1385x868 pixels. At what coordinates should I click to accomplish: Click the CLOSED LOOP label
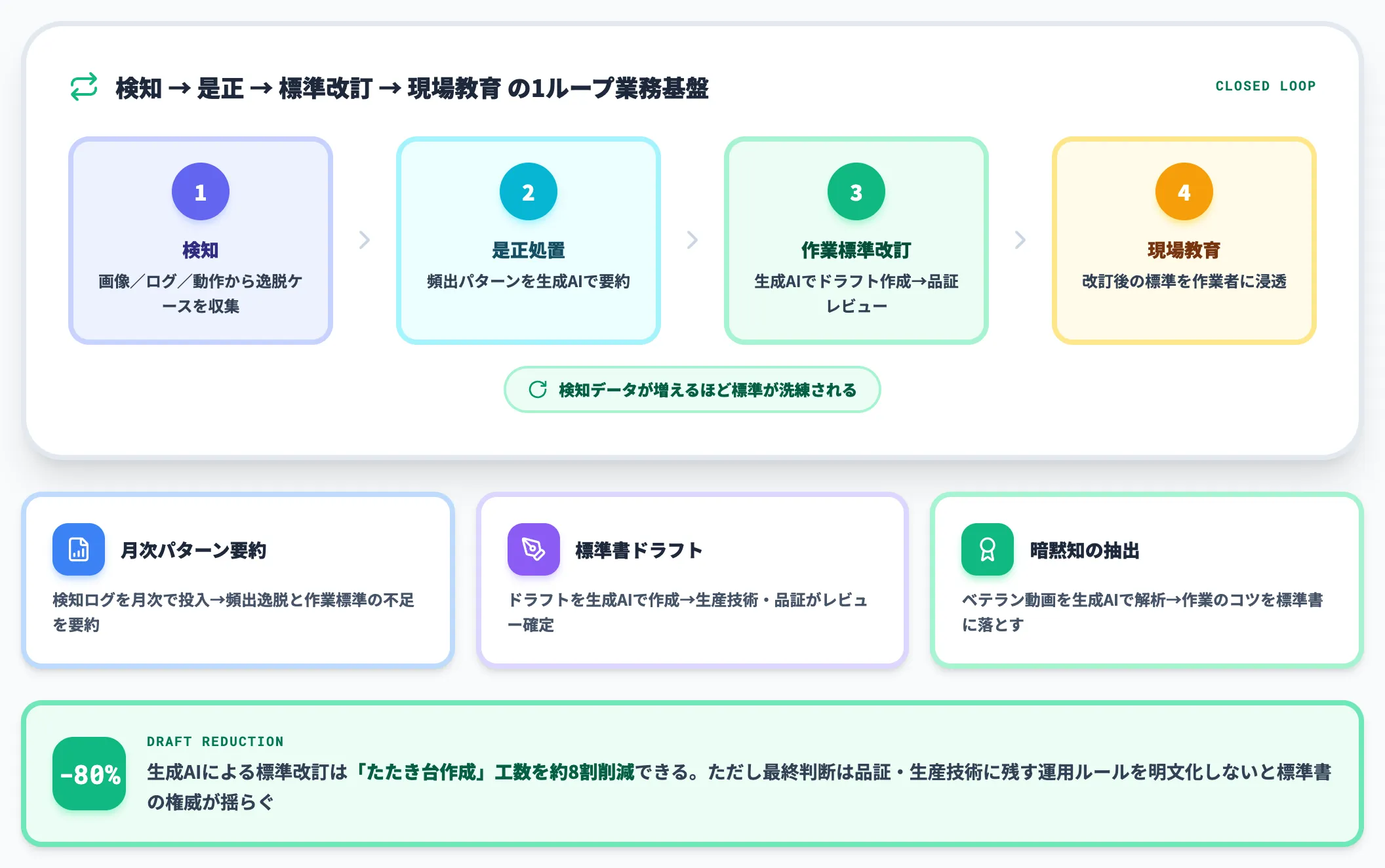point(1266,86)
